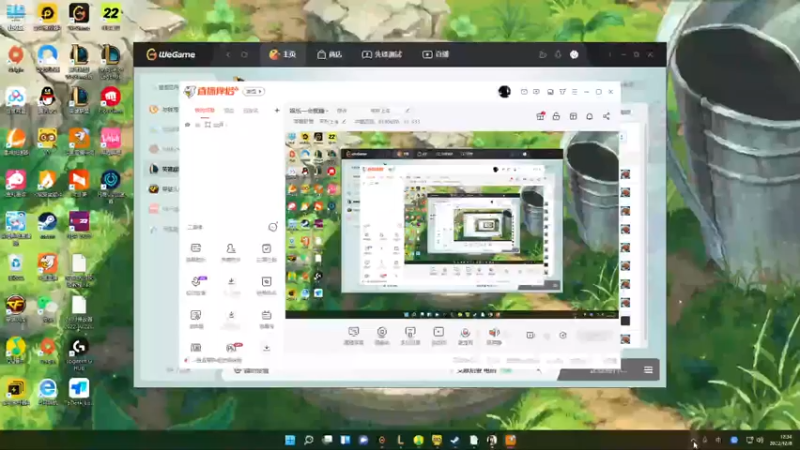The width and height of the screenshot is (800, 450).
Task: Show hidden system tray icons
Action: click(x=693, y=440)
